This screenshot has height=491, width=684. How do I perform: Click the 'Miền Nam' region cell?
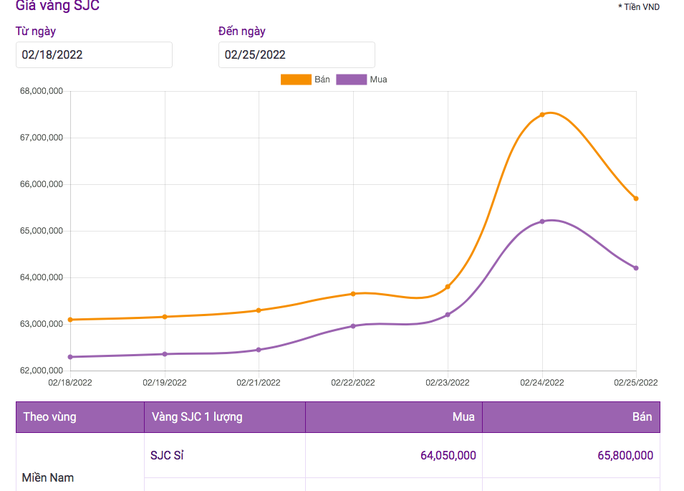(48, 477)
